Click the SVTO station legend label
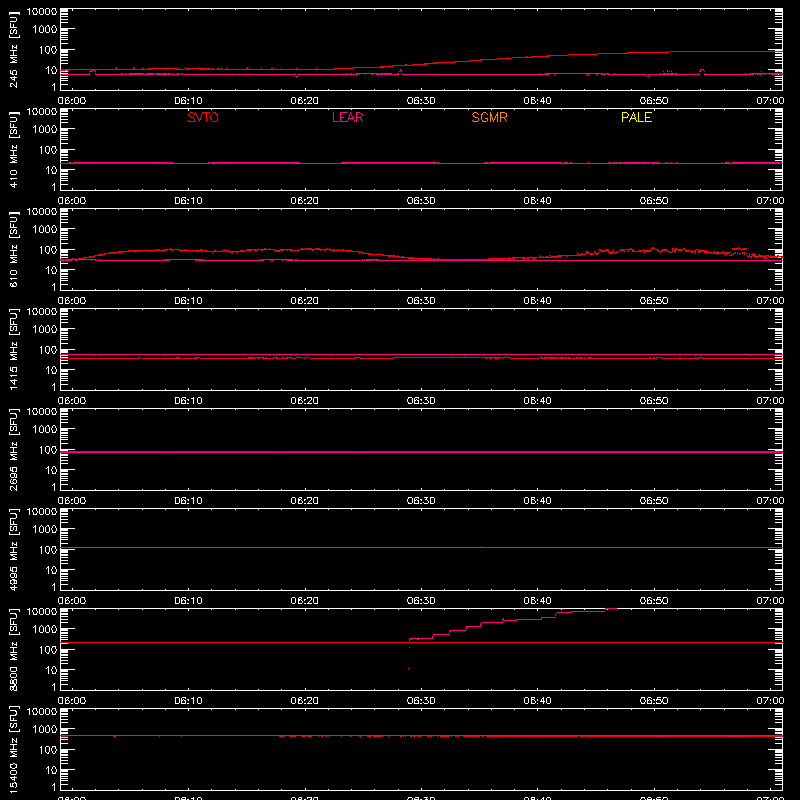This screenshot has height=800, width=800. [203, 117]
